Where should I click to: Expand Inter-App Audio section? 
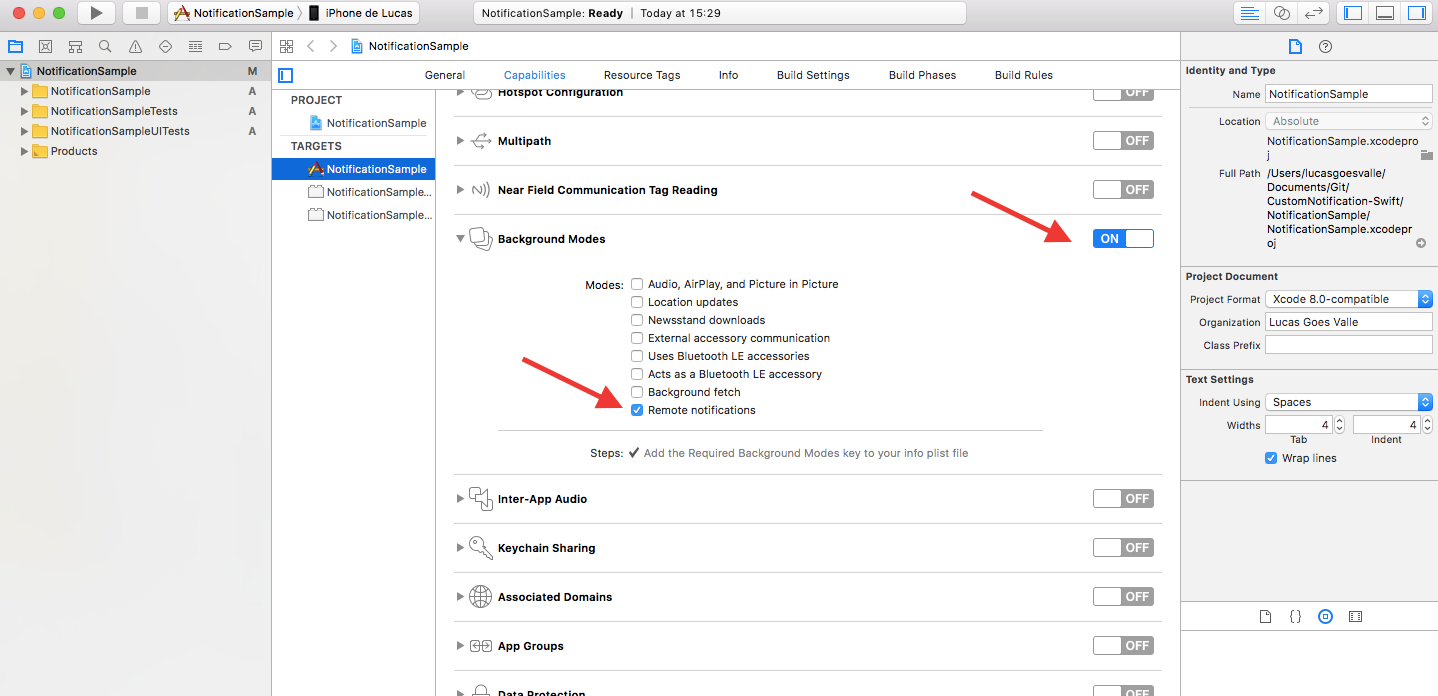point(461,499)
